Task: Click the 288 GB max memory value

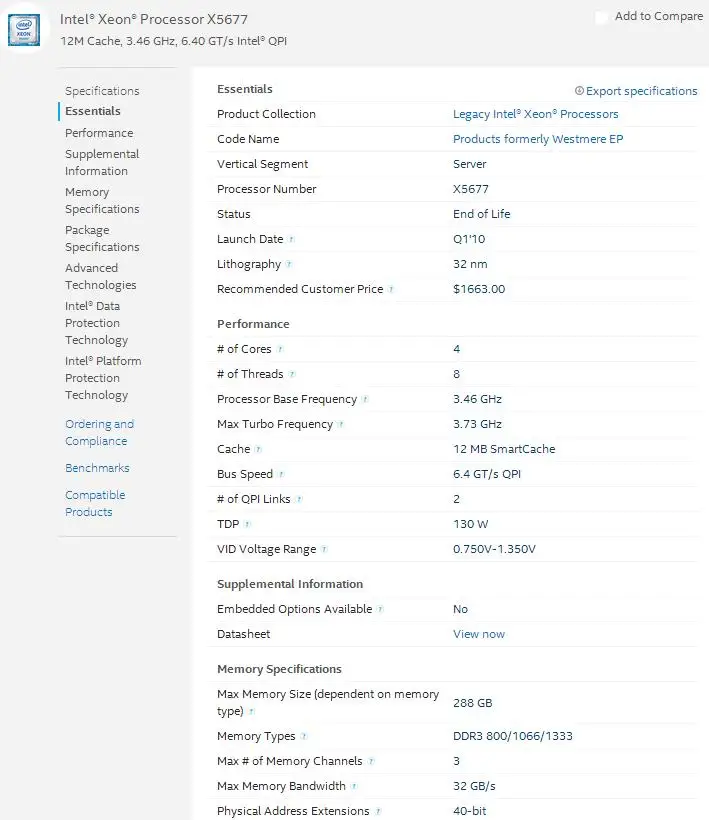Action: (473, 703)
